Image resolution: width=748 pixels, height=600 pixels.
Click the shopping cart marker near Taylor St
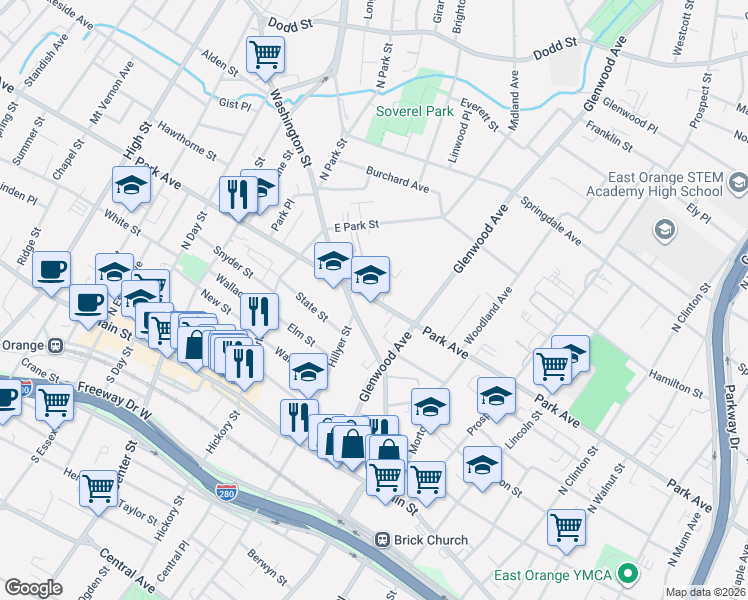click(x=98, y=488)
